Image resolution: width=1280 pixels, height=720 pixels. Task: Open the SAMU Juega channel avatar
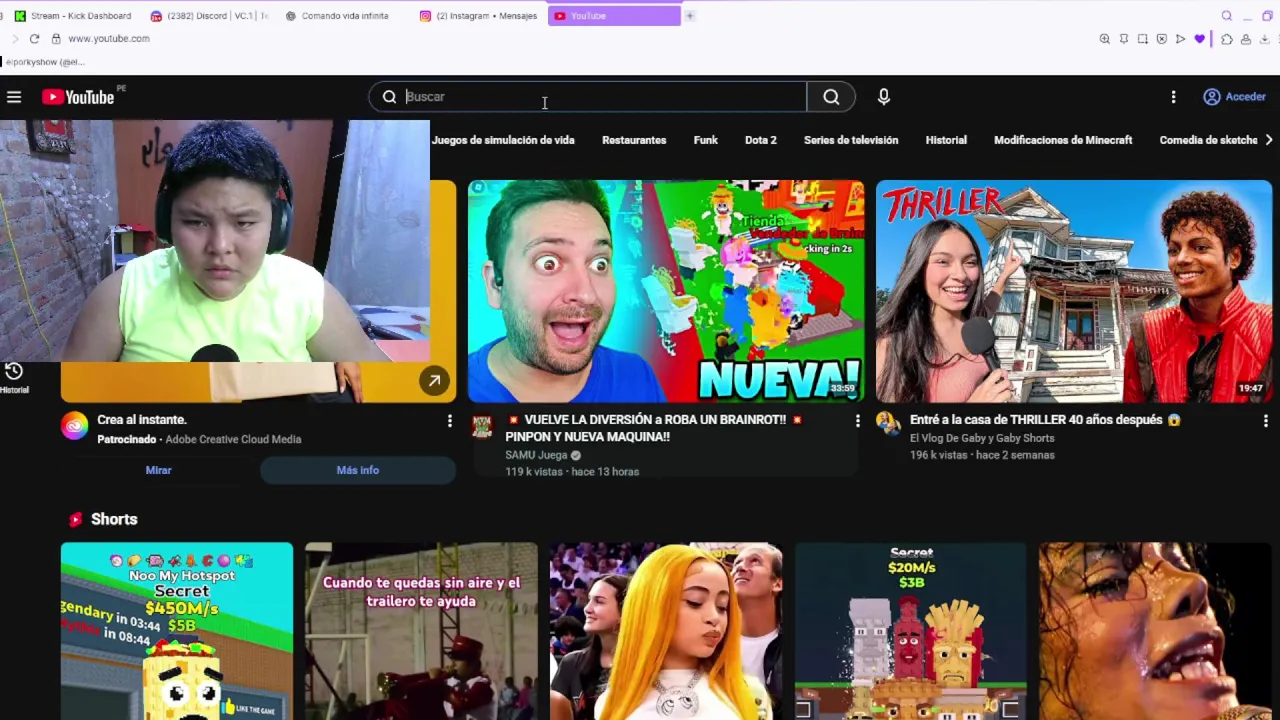click(x=482, y=427)
